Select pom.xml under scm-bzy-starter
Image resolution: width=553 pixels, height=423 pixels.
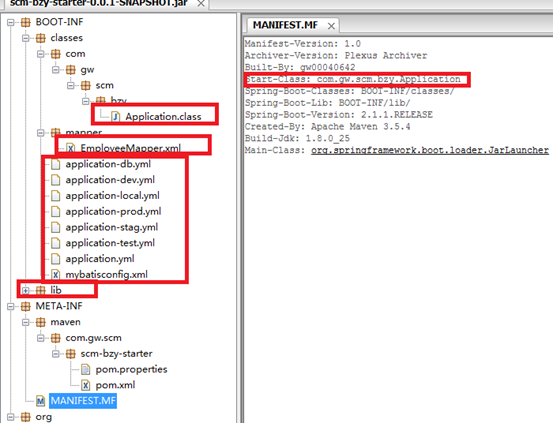115,385
